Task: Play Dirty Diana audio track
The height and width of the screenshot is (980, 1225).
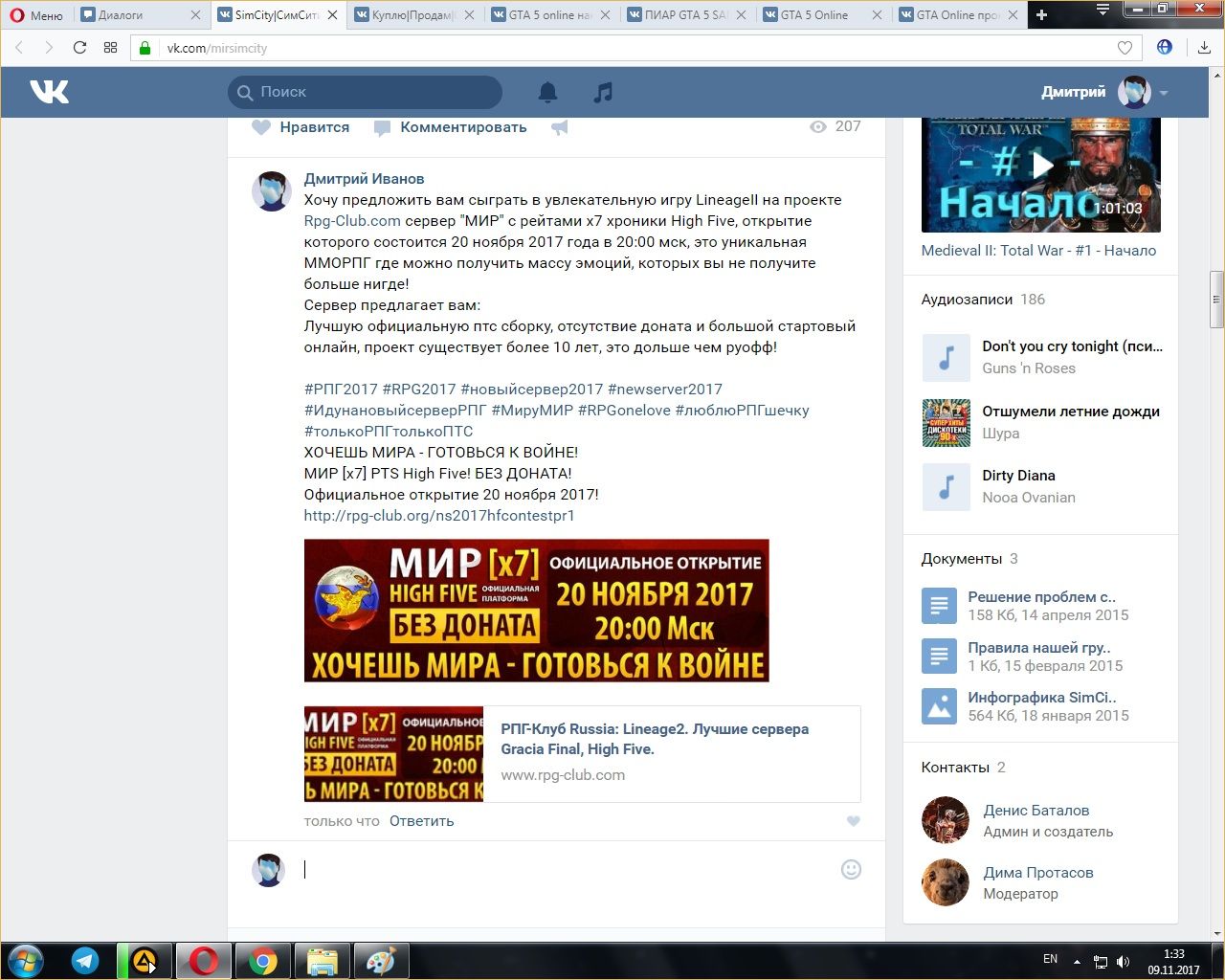Action: click(946, 486)
